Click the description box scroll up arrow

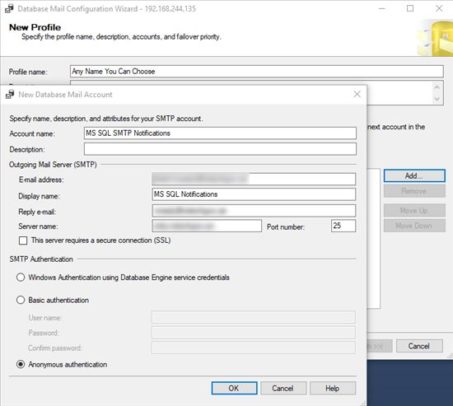coord(437,87)
